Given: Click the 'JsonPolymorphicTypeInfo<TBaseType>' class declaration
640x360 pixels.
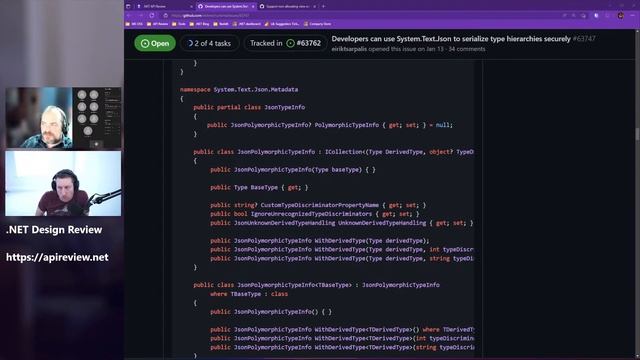Looking at the screenshot, I should [x=316, y=285].
